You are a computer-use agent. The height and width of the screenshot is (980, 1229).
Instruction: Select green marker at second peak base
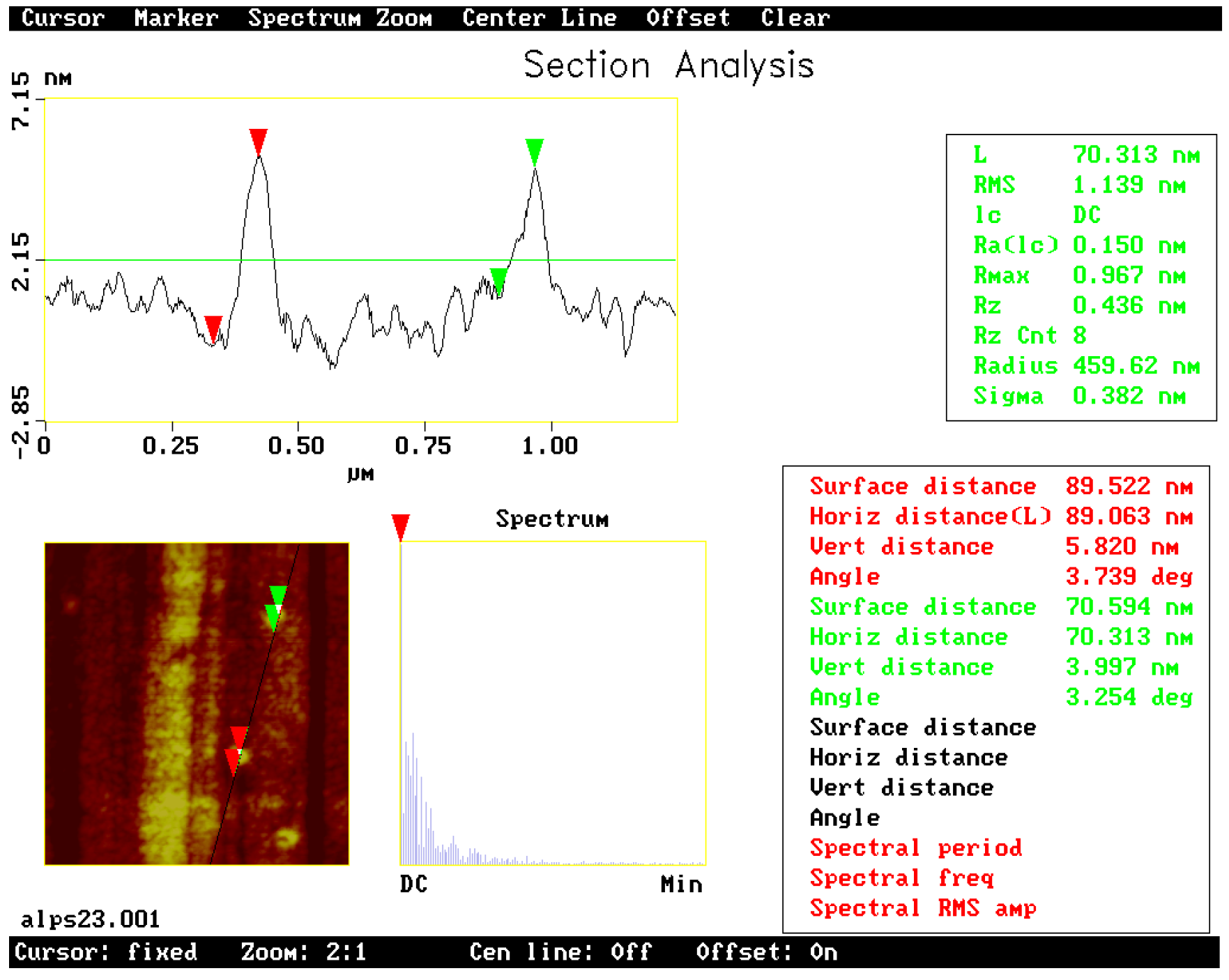point(498,280)
